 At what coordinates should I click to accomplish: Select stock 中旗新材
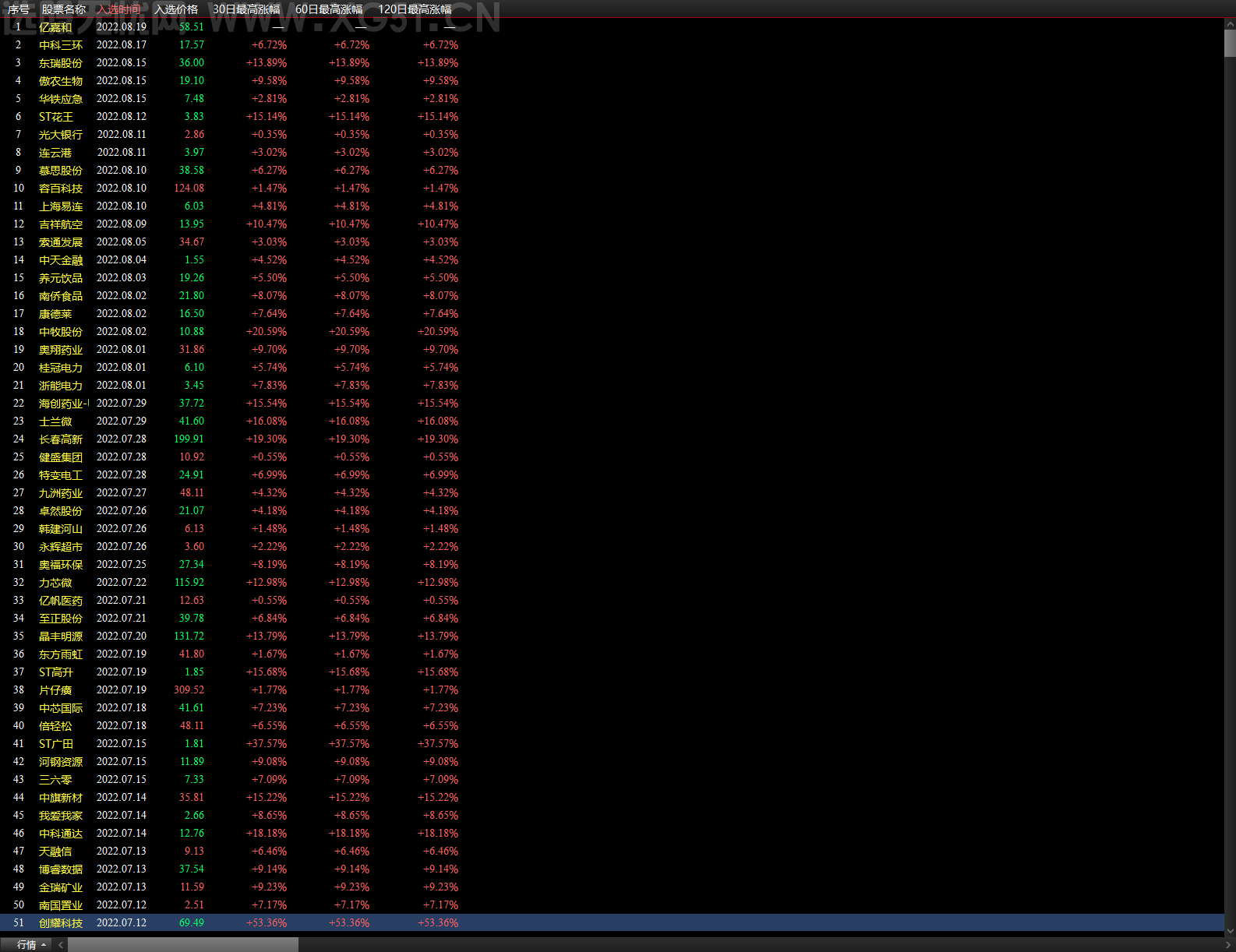(x=61, y=798)
